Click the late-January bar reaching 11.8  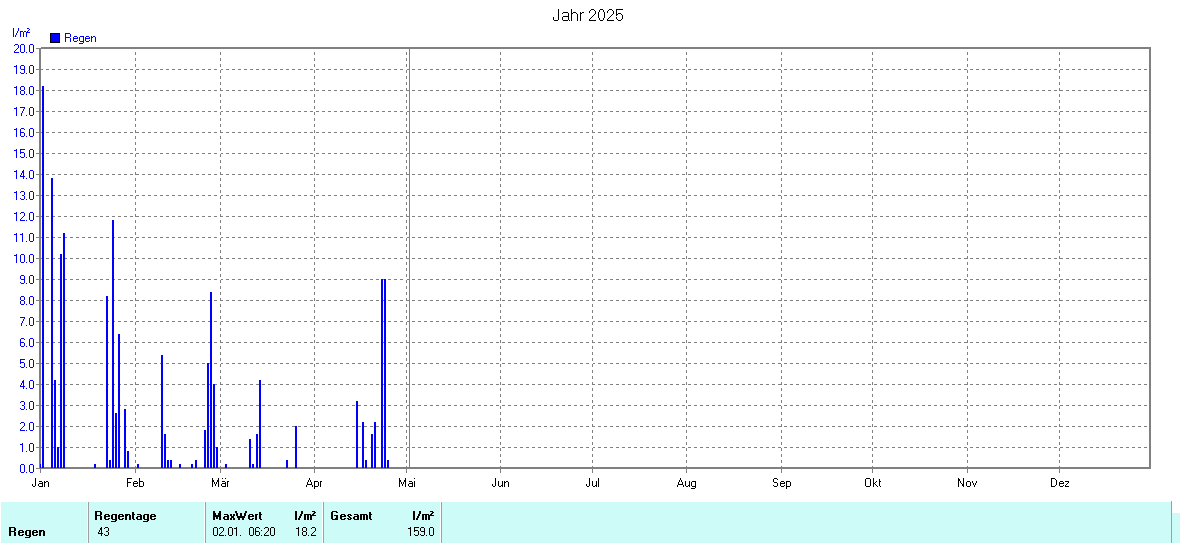113,344
